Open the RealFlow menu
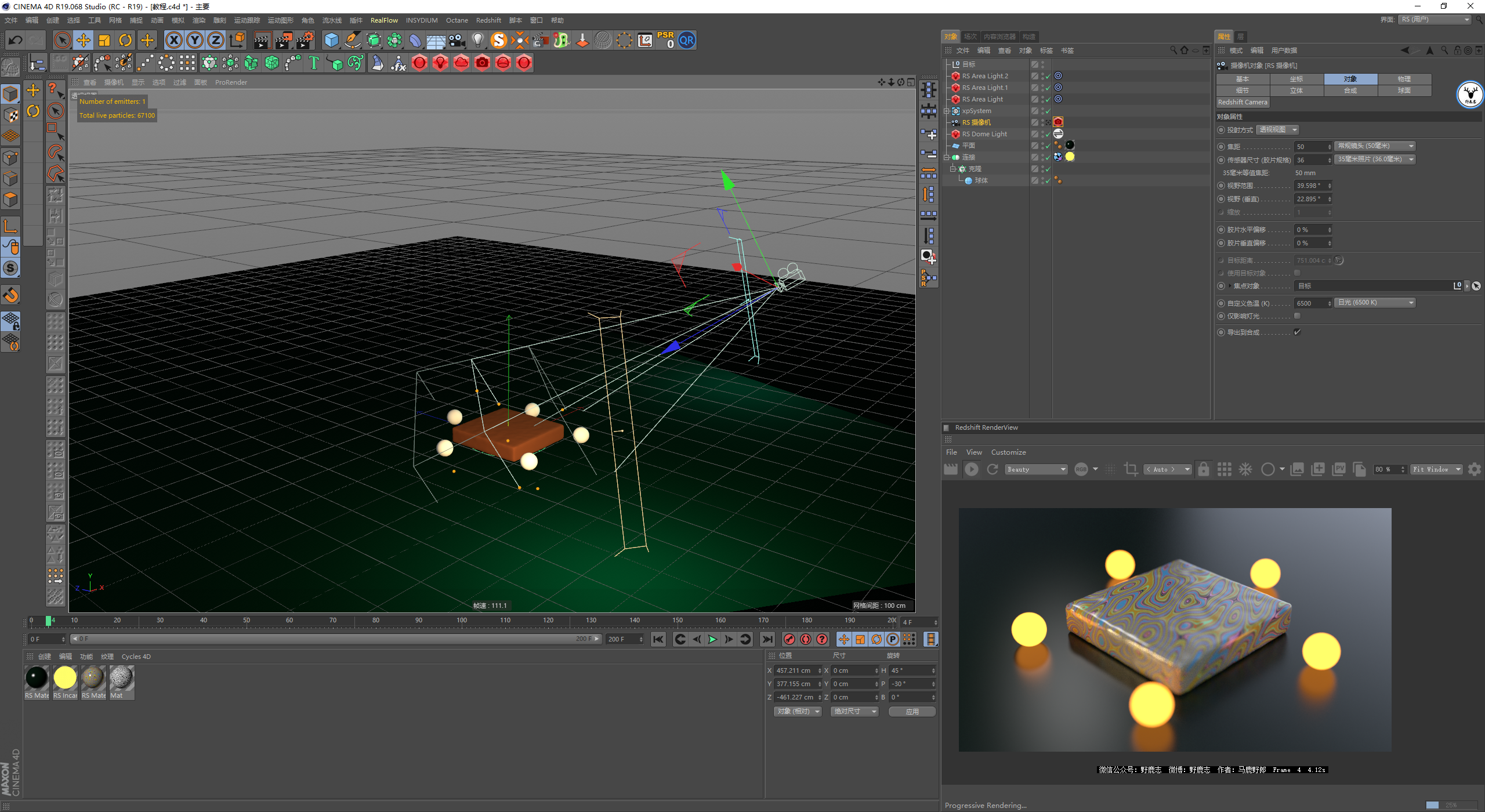The width and height of the screenshot is (1485, 812). tap(384, 20)
